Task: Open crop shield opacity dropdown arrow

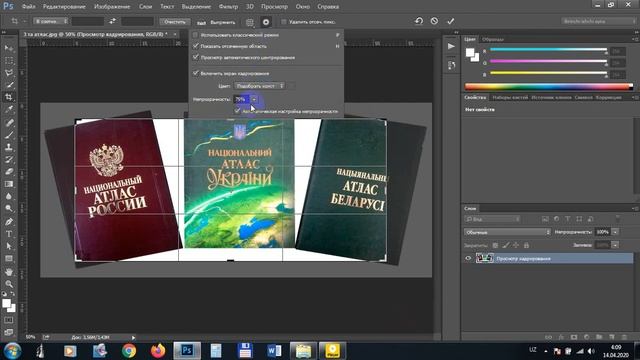Action: 254,99
